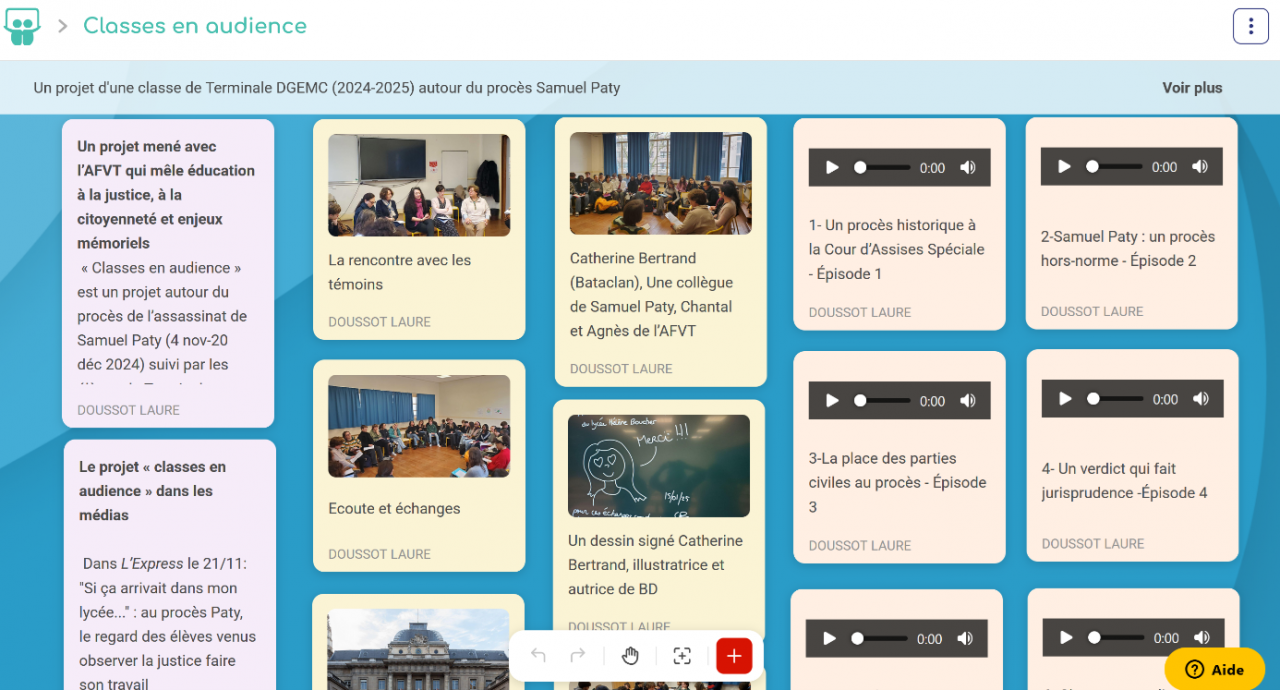1280x690 pixels.
Task: Toggle mute on Épisode 4 audio
Action: 1200,399
